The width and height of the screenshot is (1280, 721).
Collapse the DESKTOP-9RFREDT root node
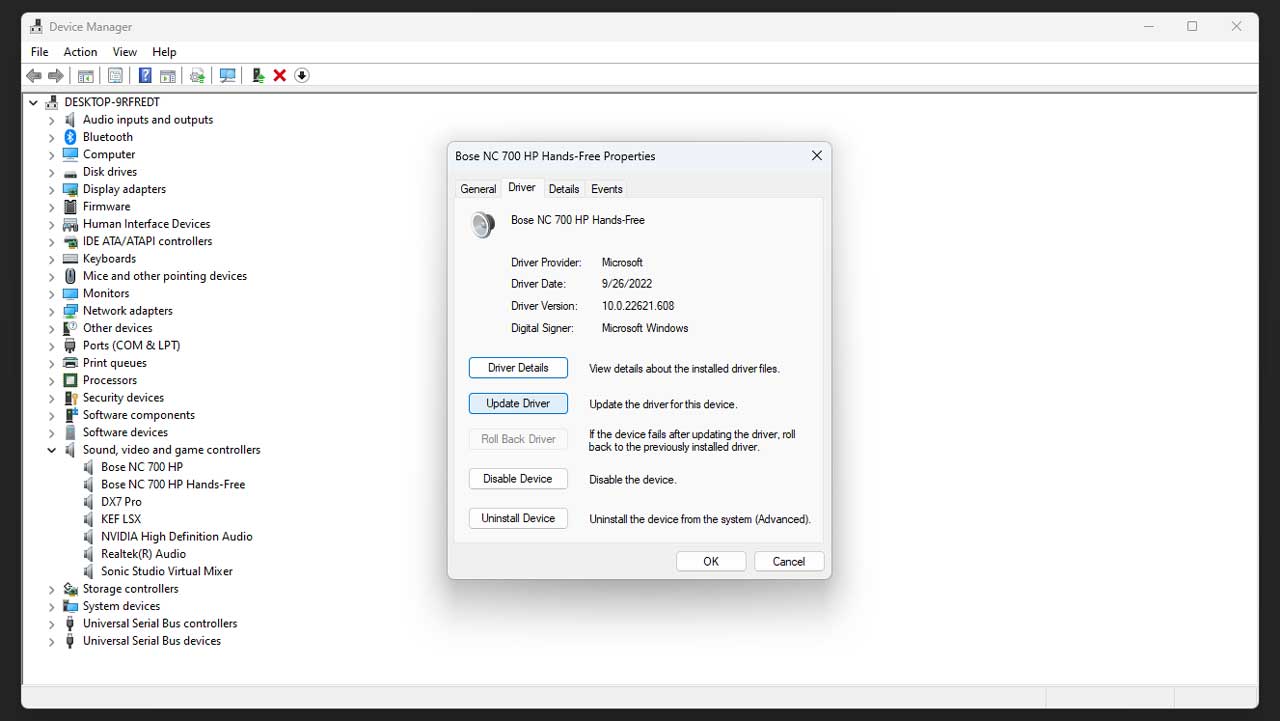click(x=34, y=102)
